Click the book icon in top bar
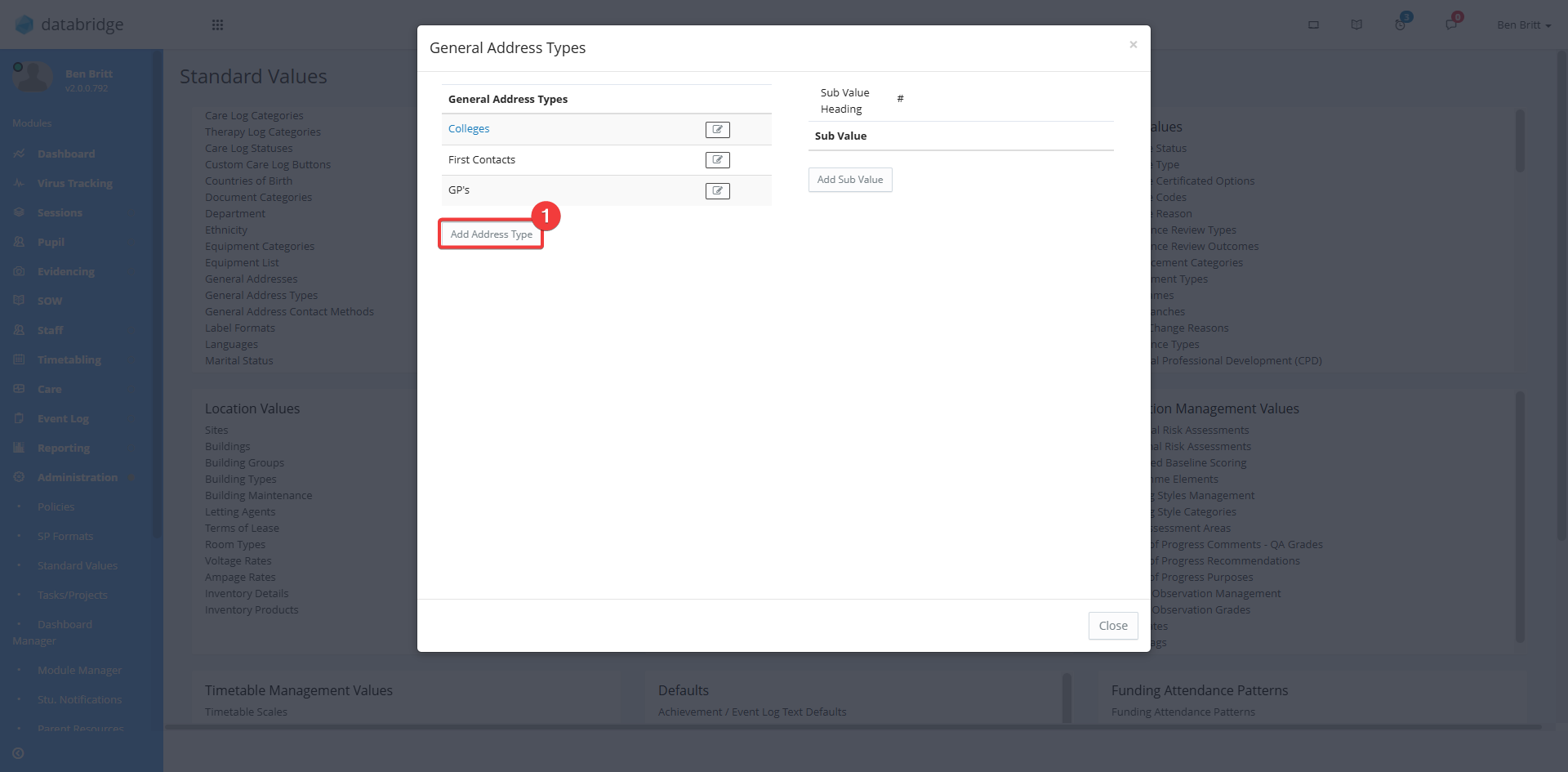This screenshot has width=1568, height=772. tap(1356, 25)
